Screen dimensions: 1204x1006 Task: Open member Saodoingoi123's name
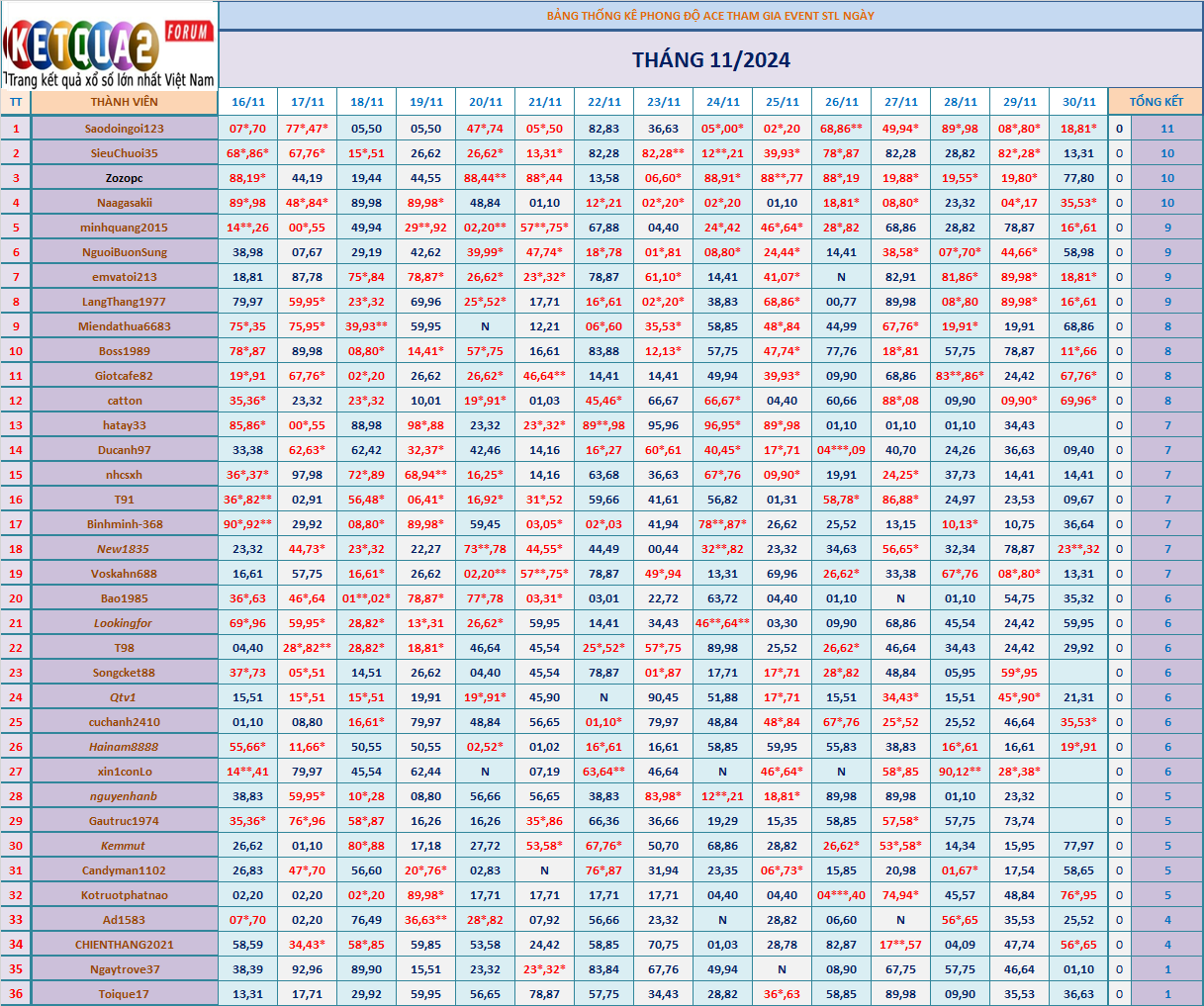tap(124, 129)
